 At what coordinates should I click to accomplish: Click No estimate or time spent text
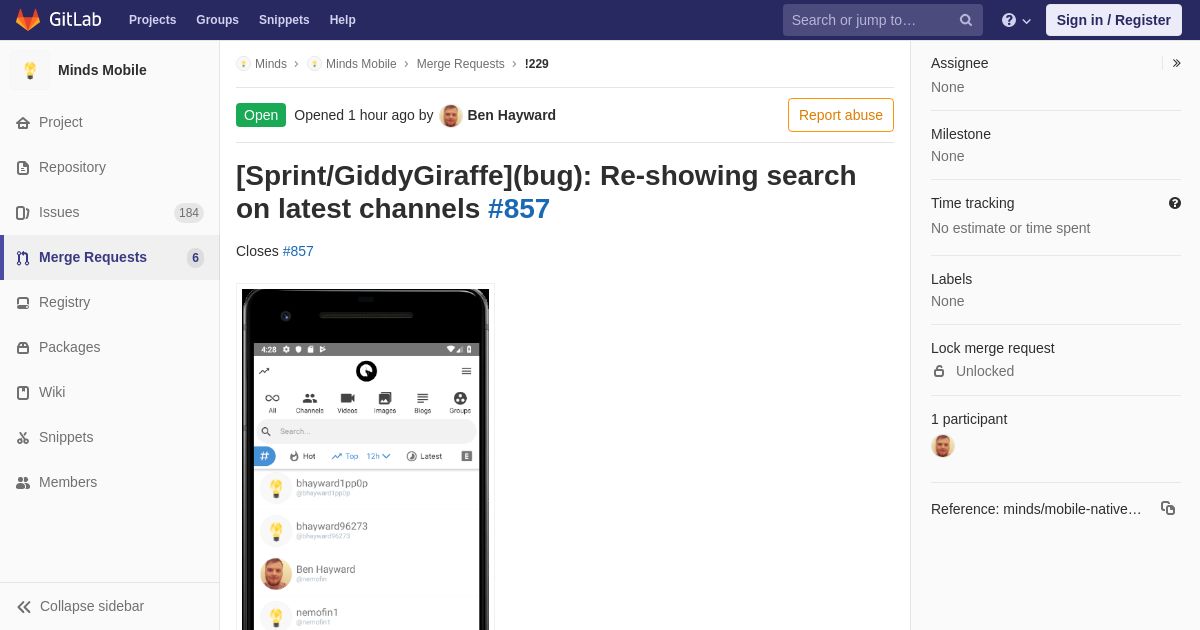coord(1011,228)
